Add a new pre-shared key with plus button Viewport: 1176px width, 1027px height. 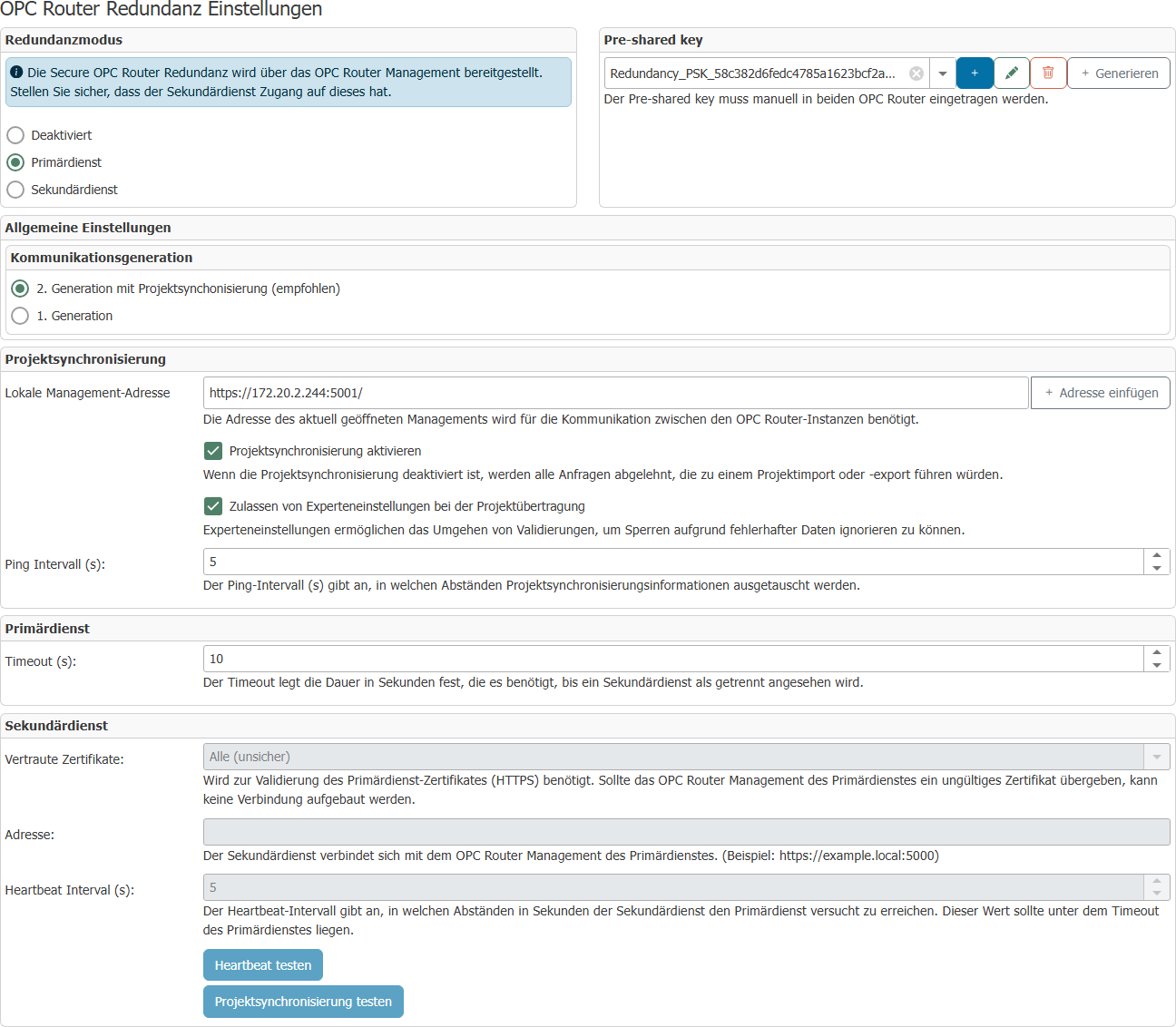[975, 73]
